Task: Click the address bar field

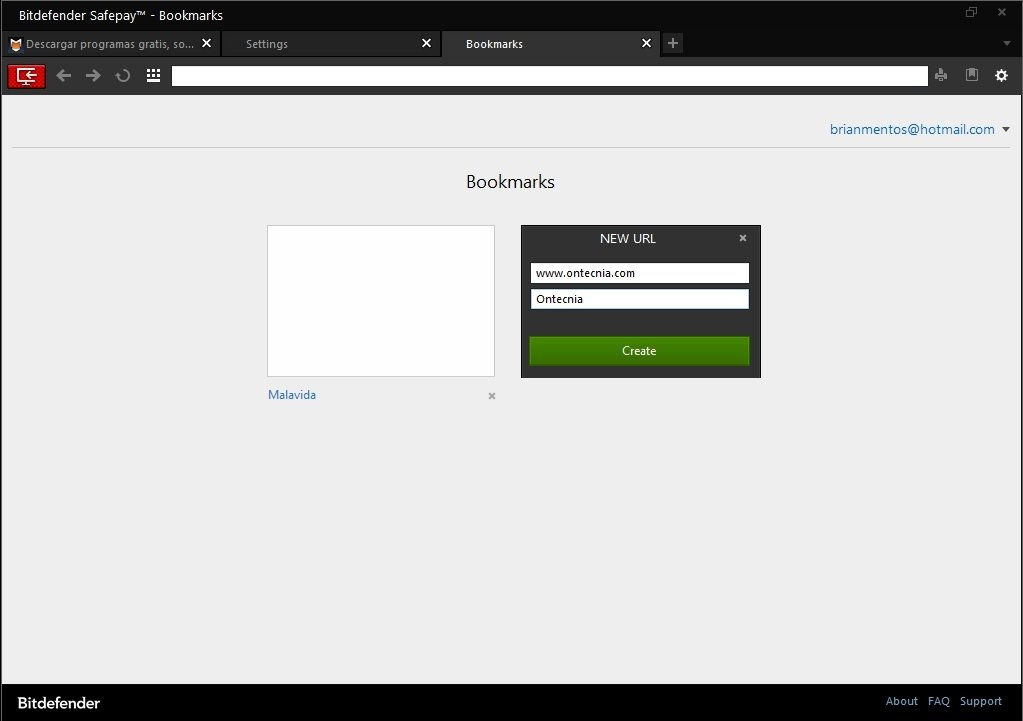Action: point(549,76)
